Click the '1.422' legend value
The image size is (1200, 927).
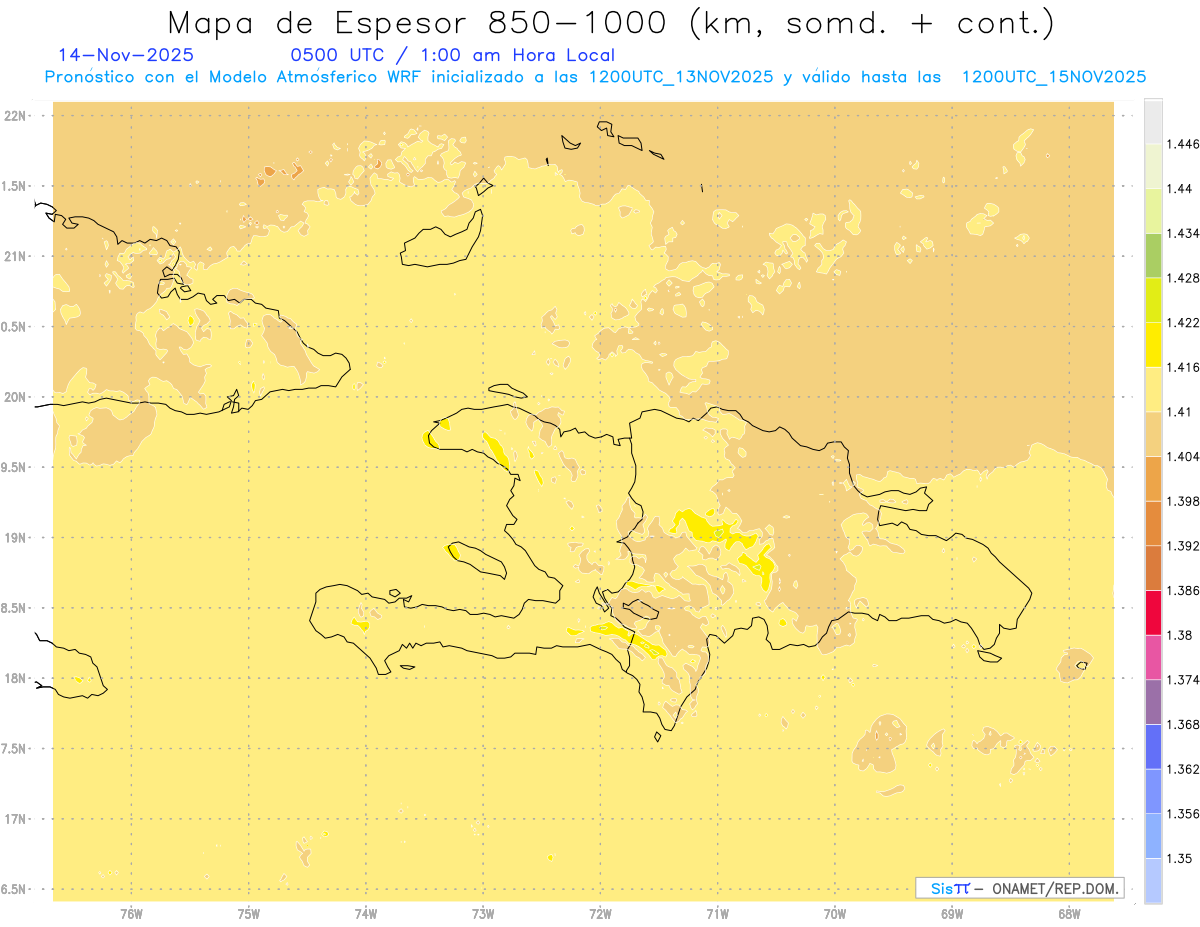tap(1182, 323)
